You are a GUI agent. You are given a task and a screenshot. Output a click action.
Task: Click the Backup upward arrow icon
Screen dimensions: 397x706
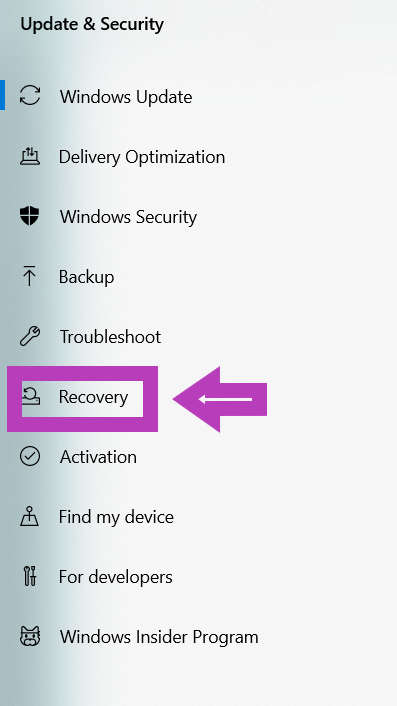[x=29, y=276]
